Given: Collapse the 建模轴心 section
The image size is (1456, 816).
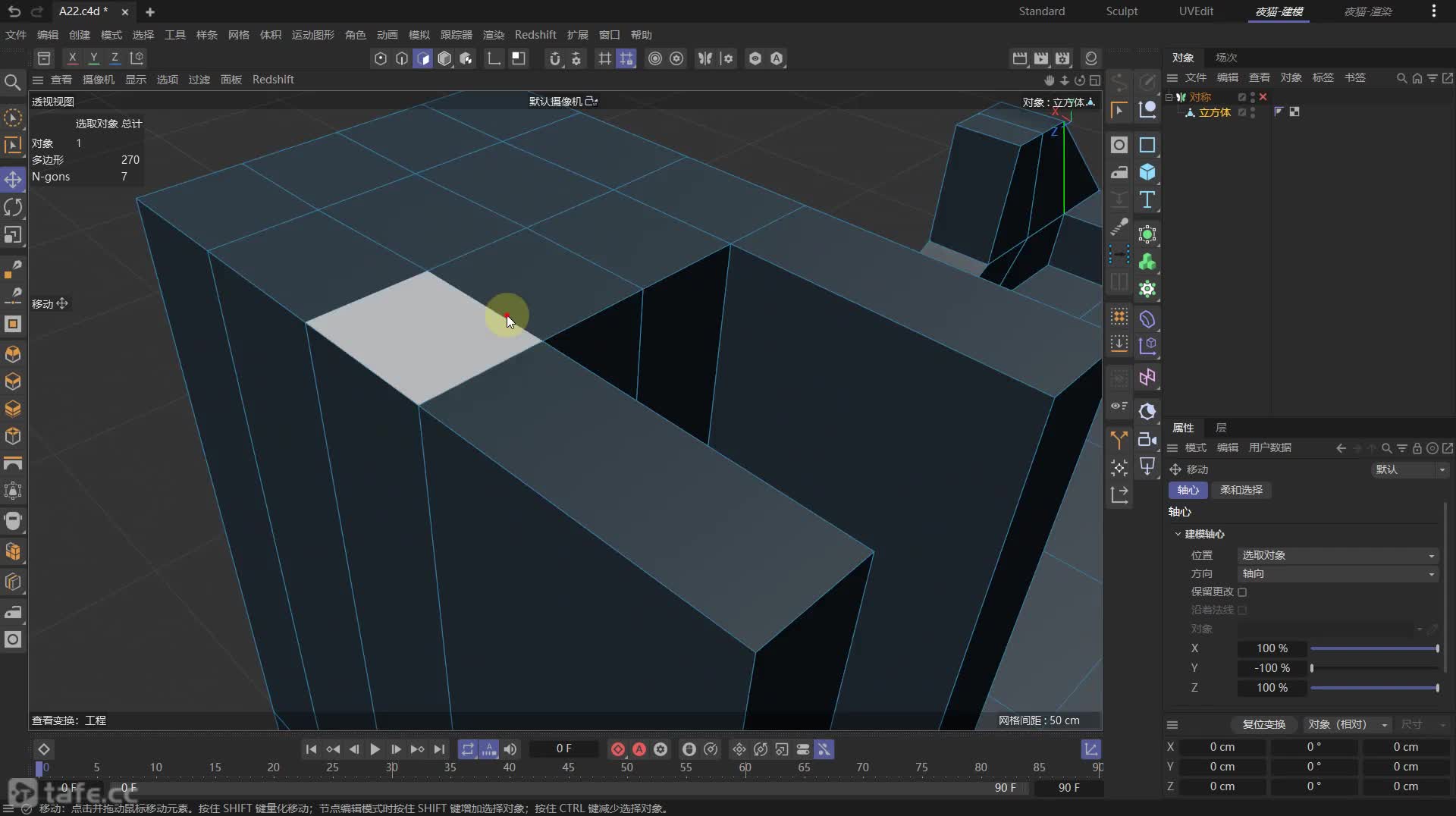Looking at the screenshot, I should point(1178,534).
